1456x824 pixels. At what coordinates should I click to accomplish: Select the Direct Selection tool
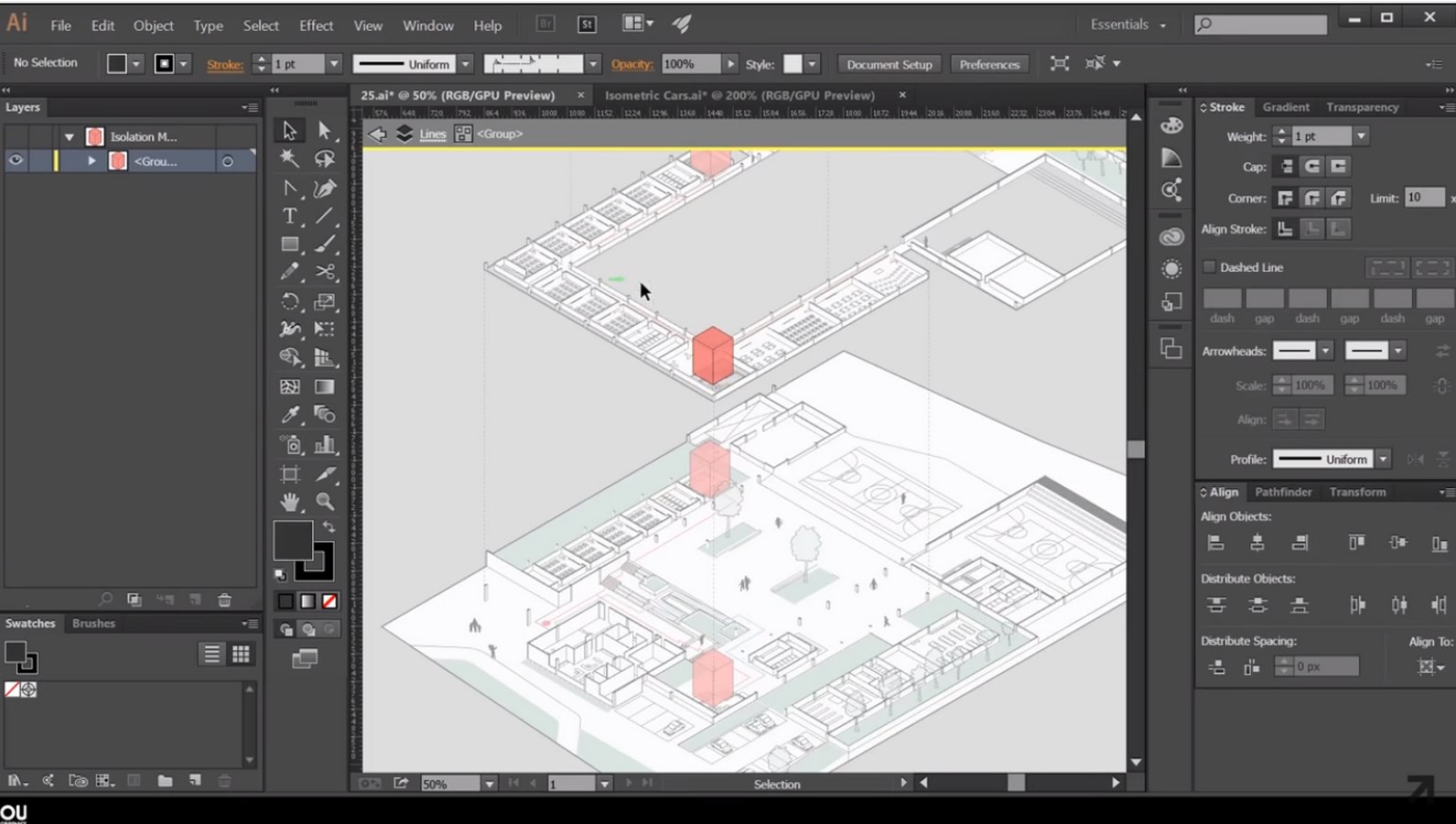tap(325, 131)
